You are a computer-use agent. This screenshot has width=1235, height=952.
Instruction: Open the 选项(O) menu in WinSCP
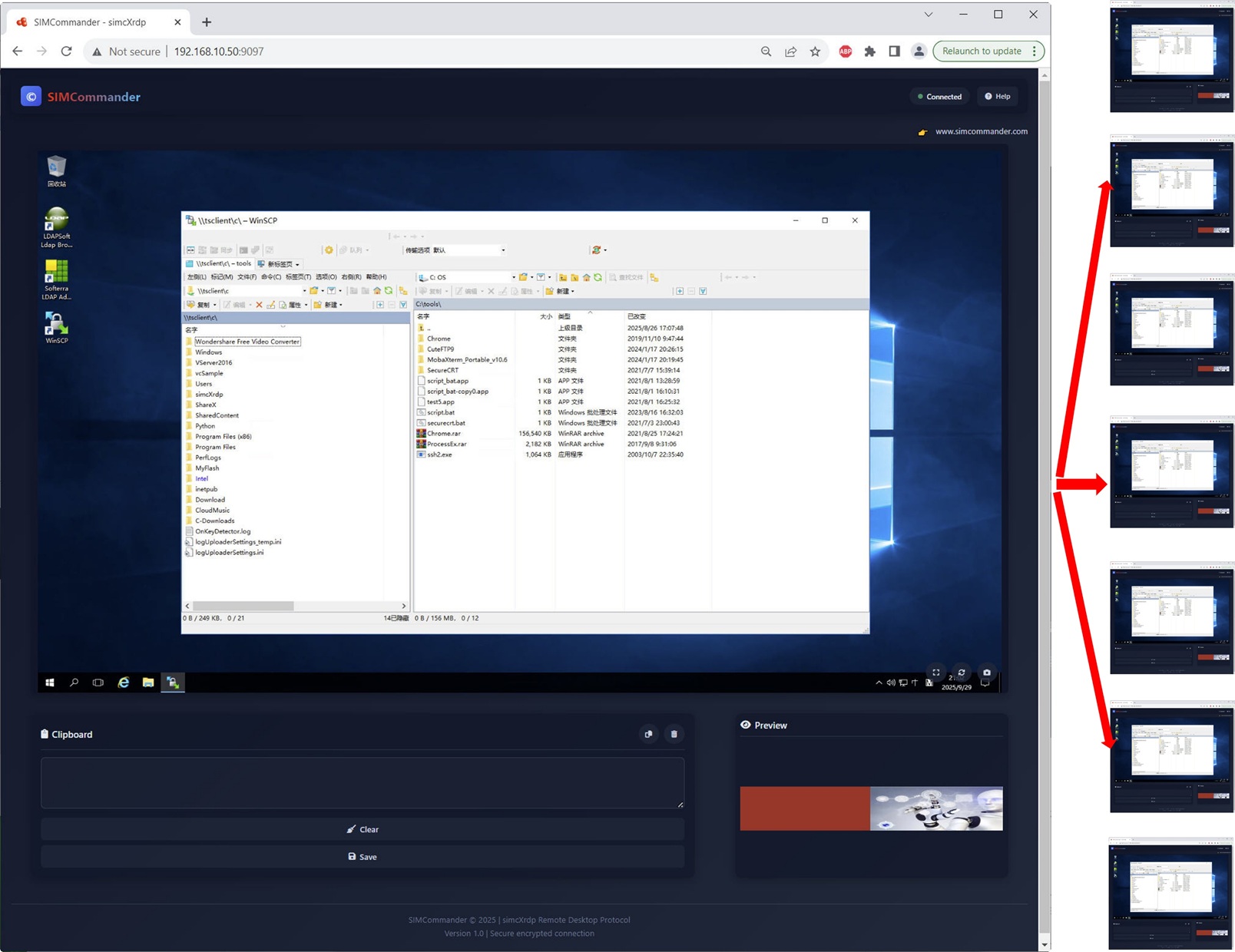[x=326, y=277]
